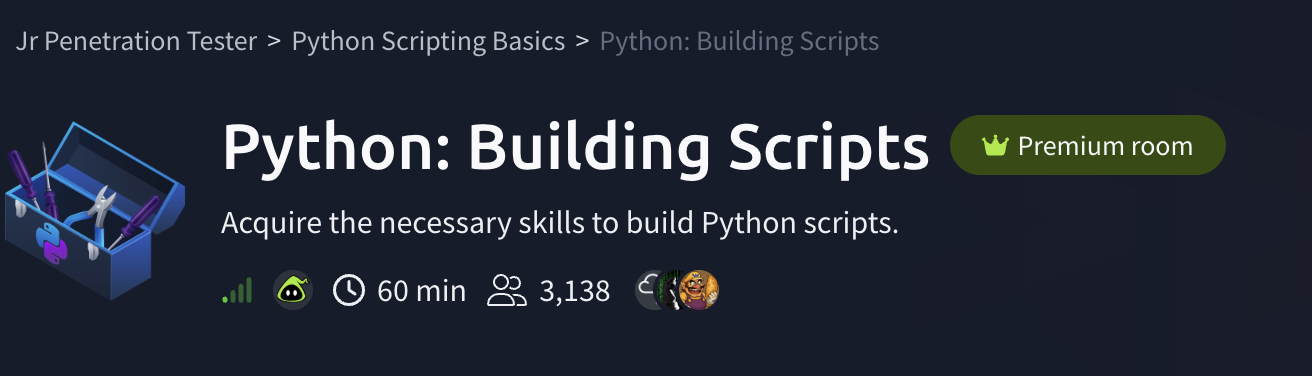Select the 60 min duration text
The height and width of the screenshot is (376, 1312).
(x=422, y=291)
